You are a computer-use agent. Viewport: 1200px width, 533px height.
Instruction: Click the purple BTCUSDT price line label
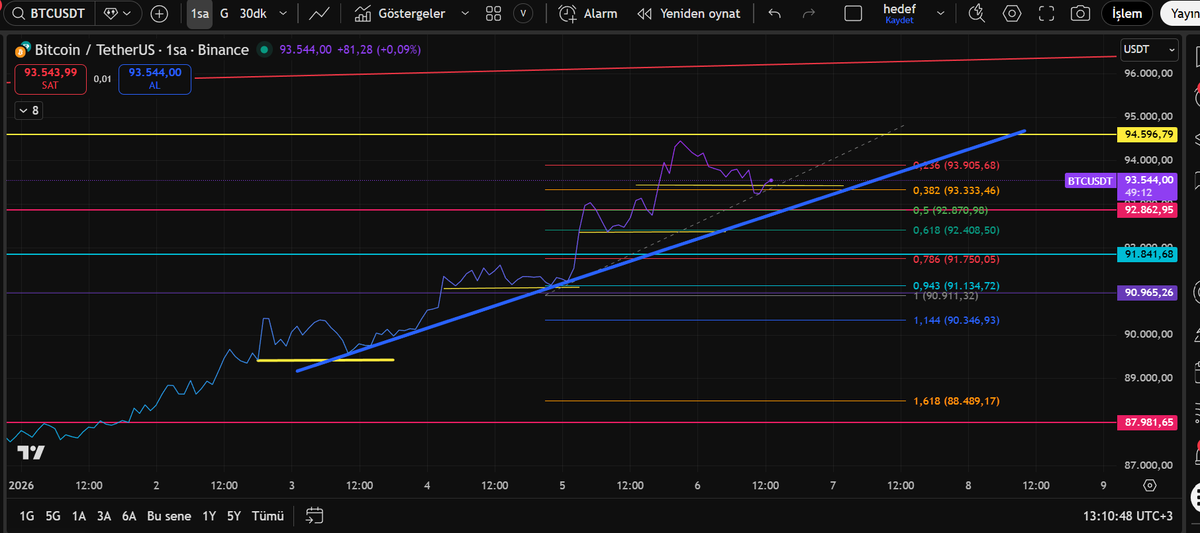[1090, 181]
